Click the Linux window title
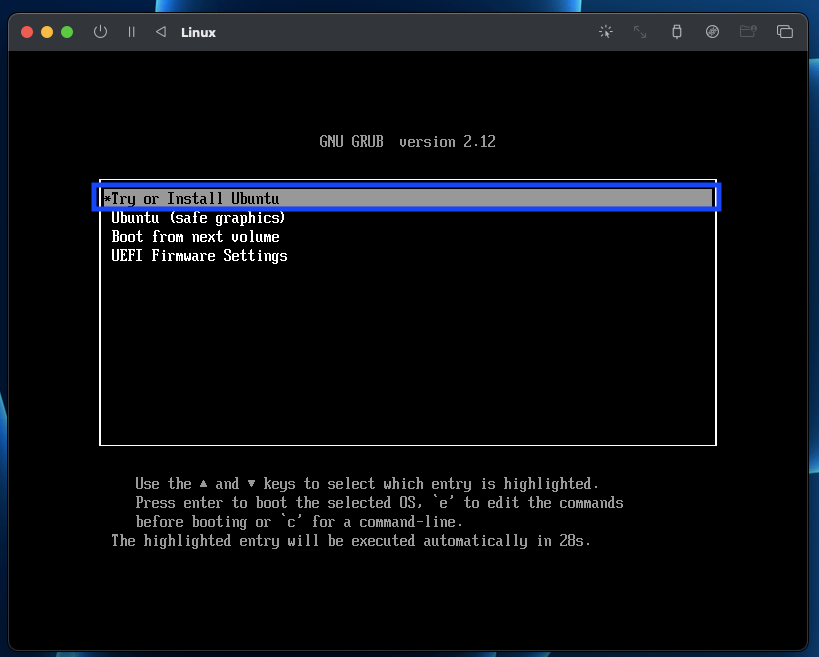Image resolution: width=819 pixels, height=657 pixels. pyautogui.click(x=198, y=32)
